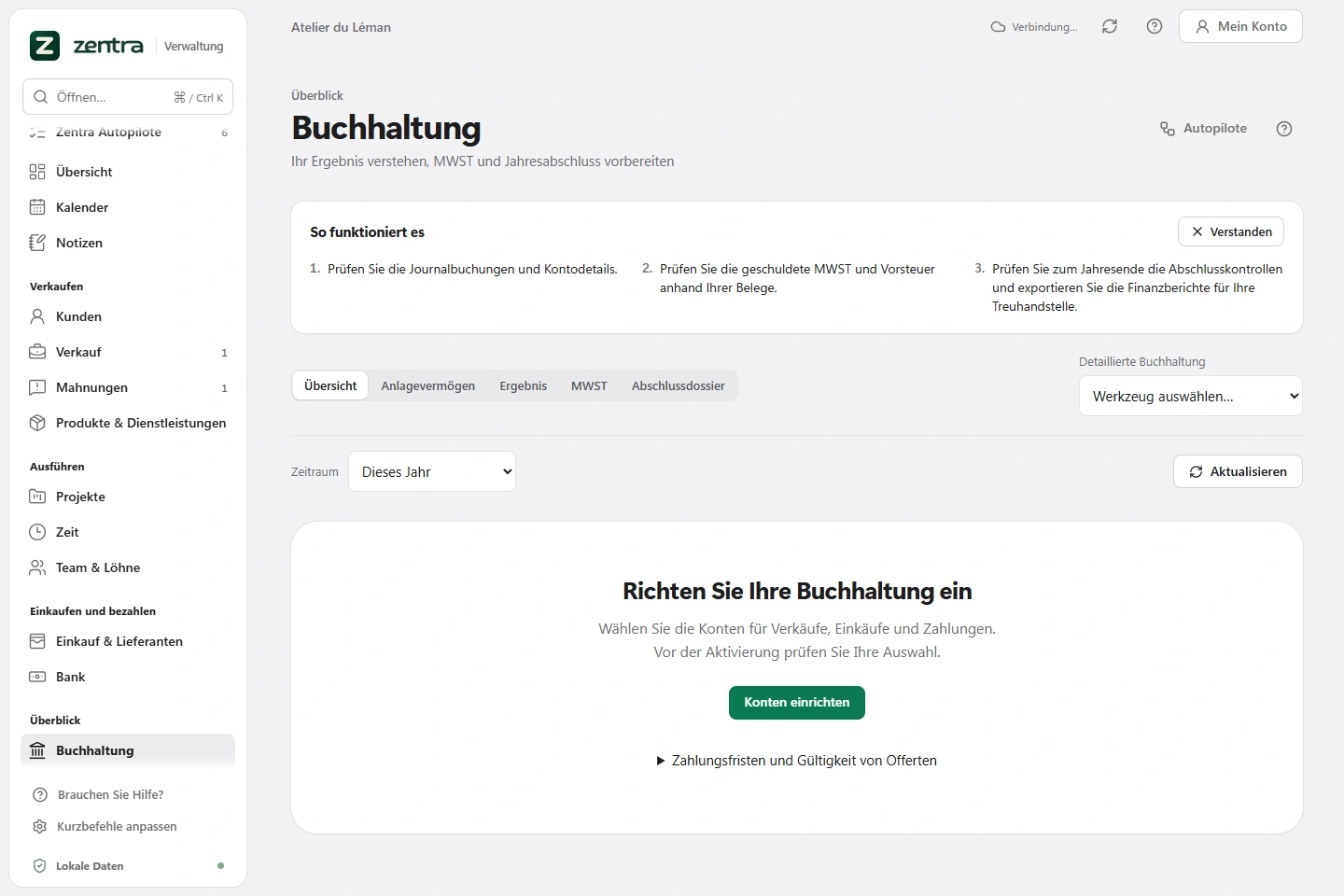Click the Konten einrichten button
This screenshot has height=896, width=1344.
[x=797, y=703]
